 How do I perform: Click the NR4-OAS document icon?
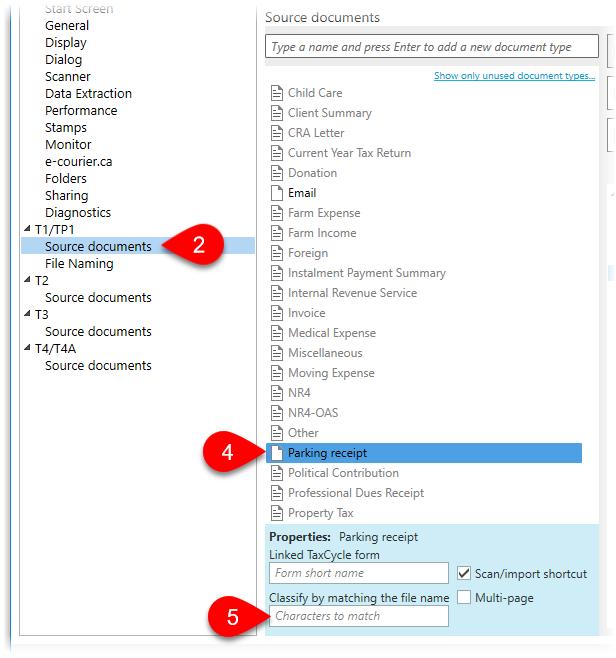[x=277, y=413]
